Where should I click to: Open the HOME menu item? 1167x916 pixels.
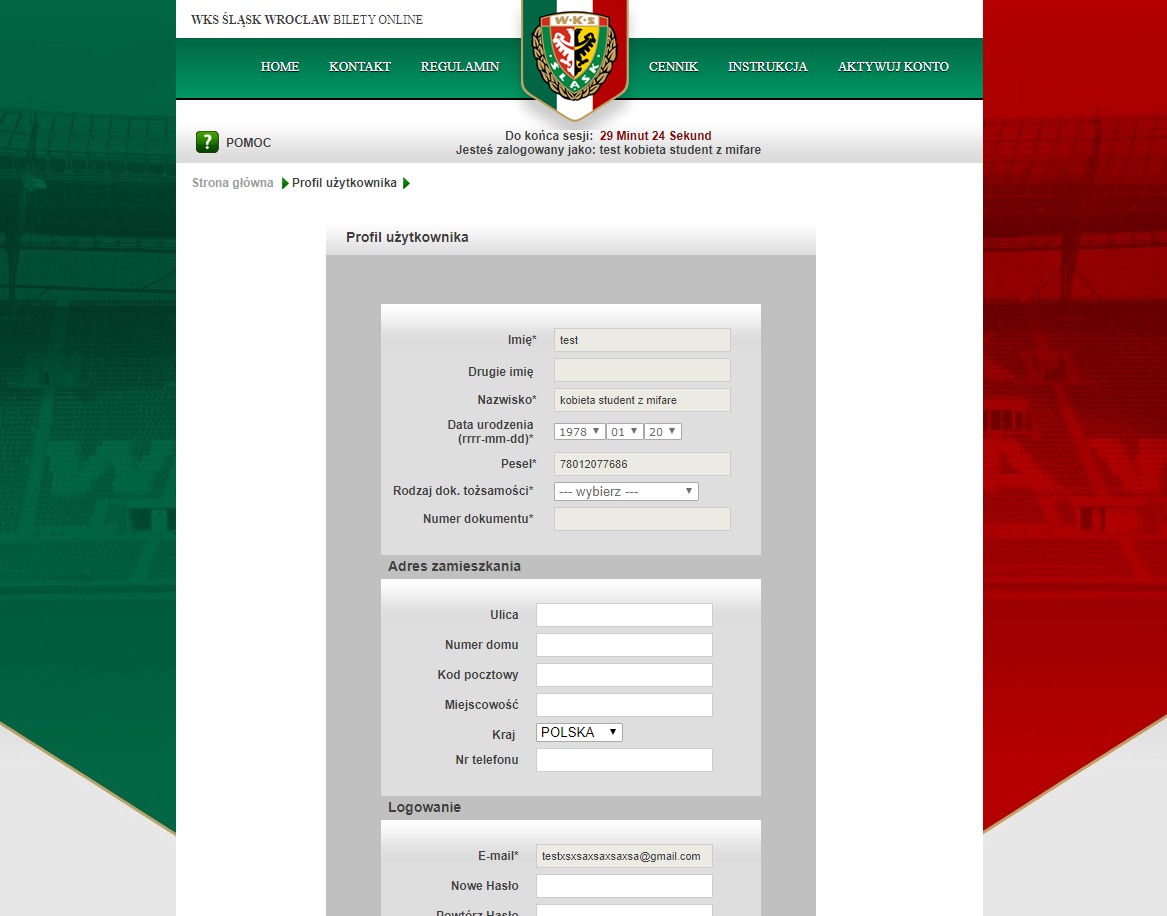(280, 67)
